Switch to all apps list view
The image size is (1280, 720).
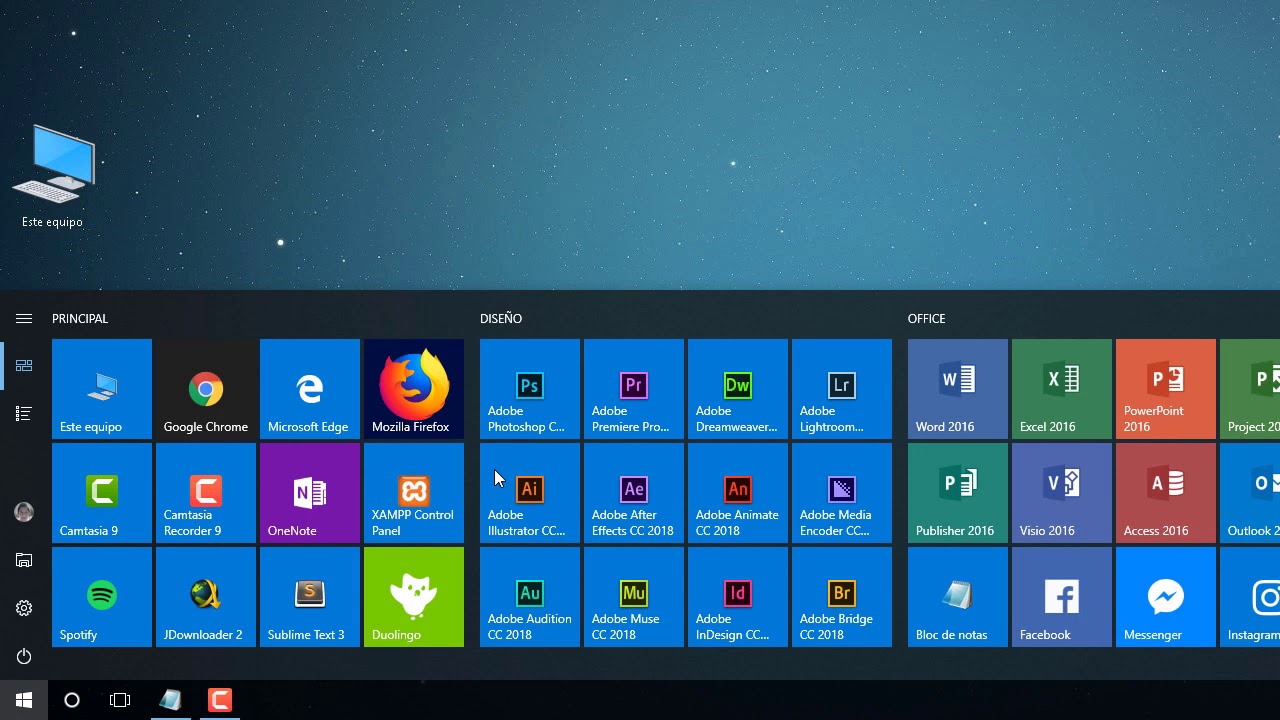click(24, 414)
